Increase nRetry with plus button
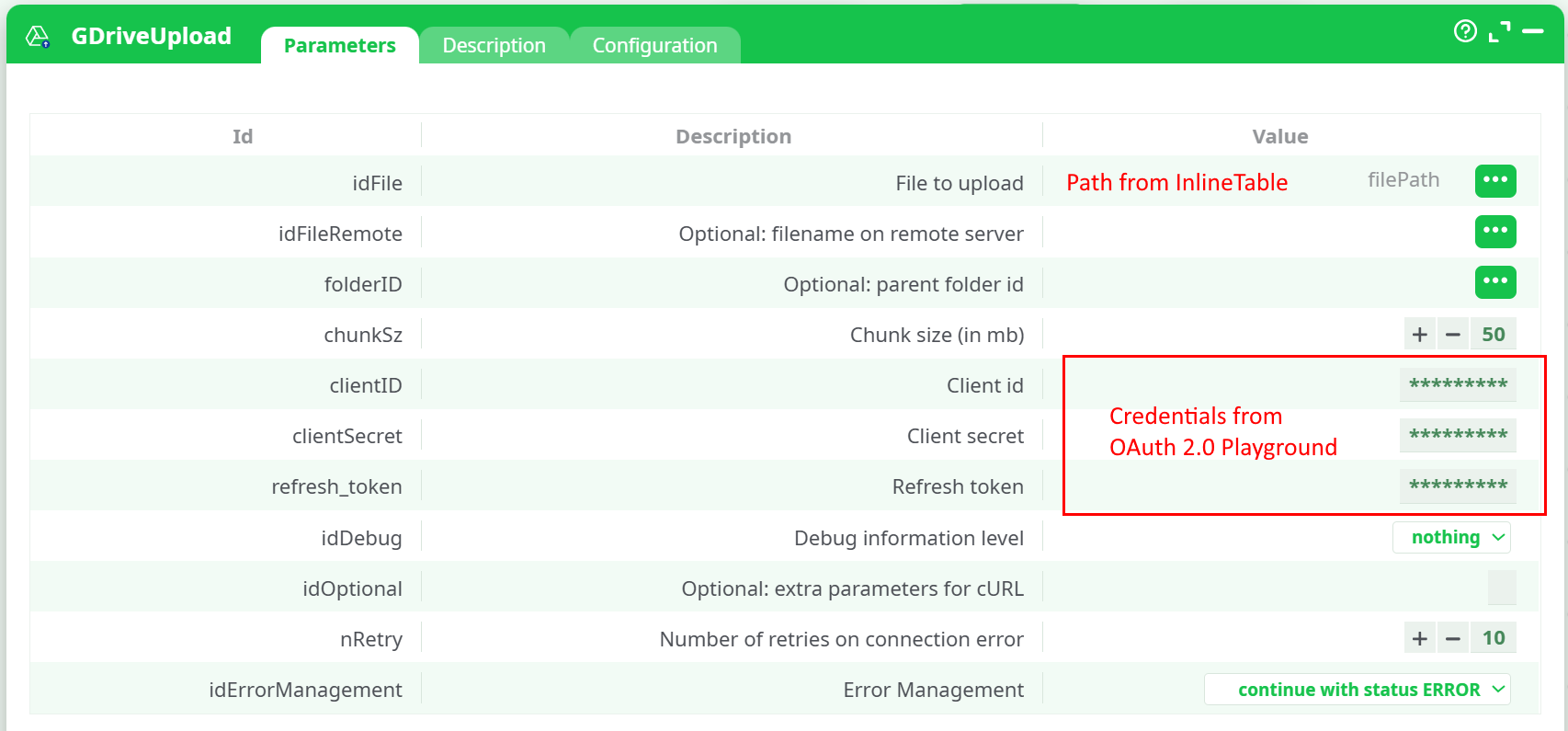Viewport: 1568px width, 731px height. tap(1420, 638)
